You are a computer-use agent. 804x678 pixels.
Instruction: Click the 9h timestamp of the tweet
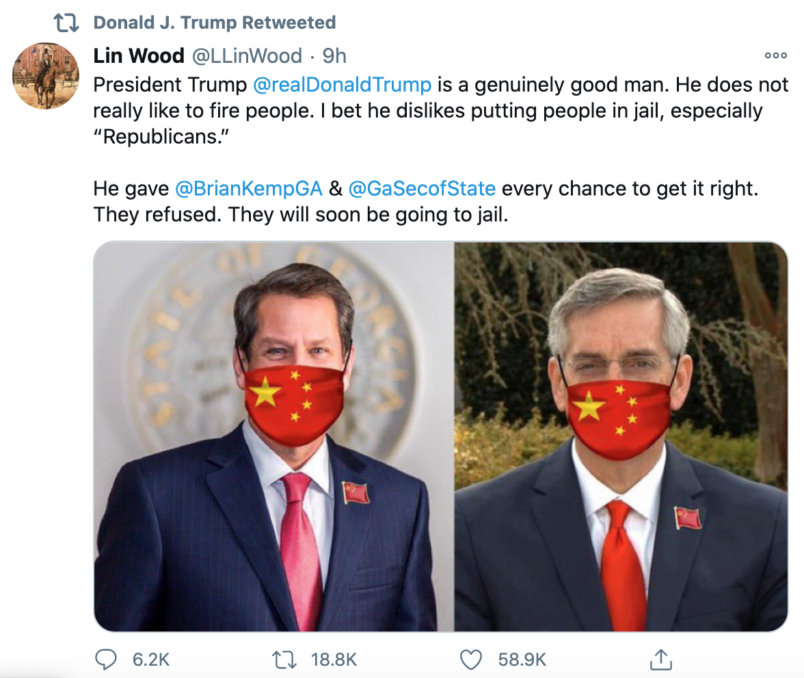coord(334,55)
